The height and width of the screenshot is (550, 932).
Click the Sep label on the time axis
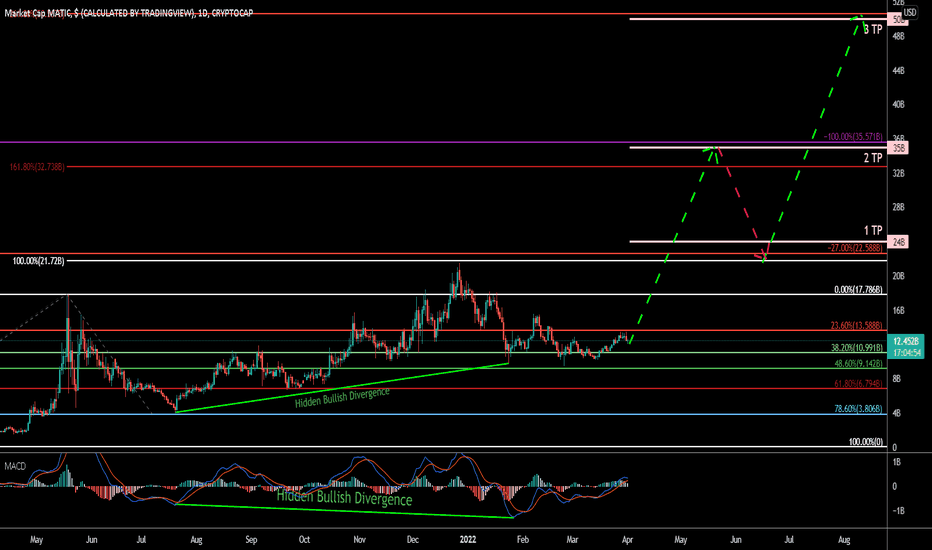(x=251, y=540)
